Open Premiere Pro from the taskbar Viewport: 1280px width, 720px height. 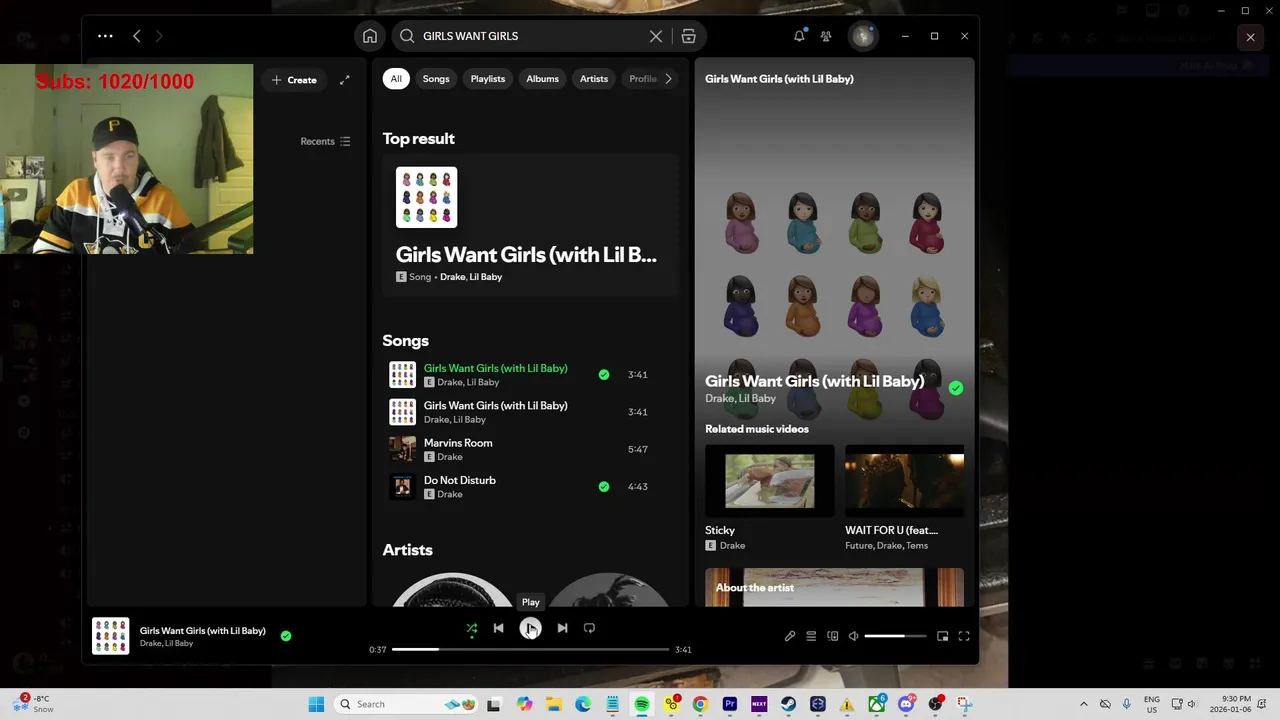[x=730, y=704]
